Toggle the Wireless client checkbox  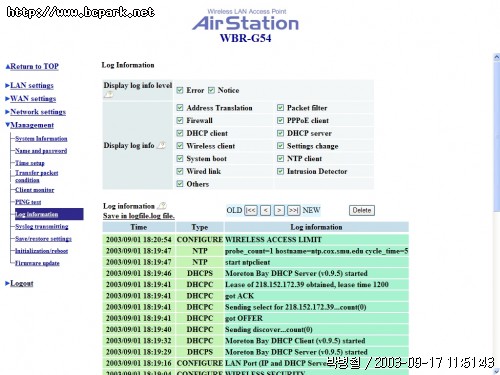(180, 146)
